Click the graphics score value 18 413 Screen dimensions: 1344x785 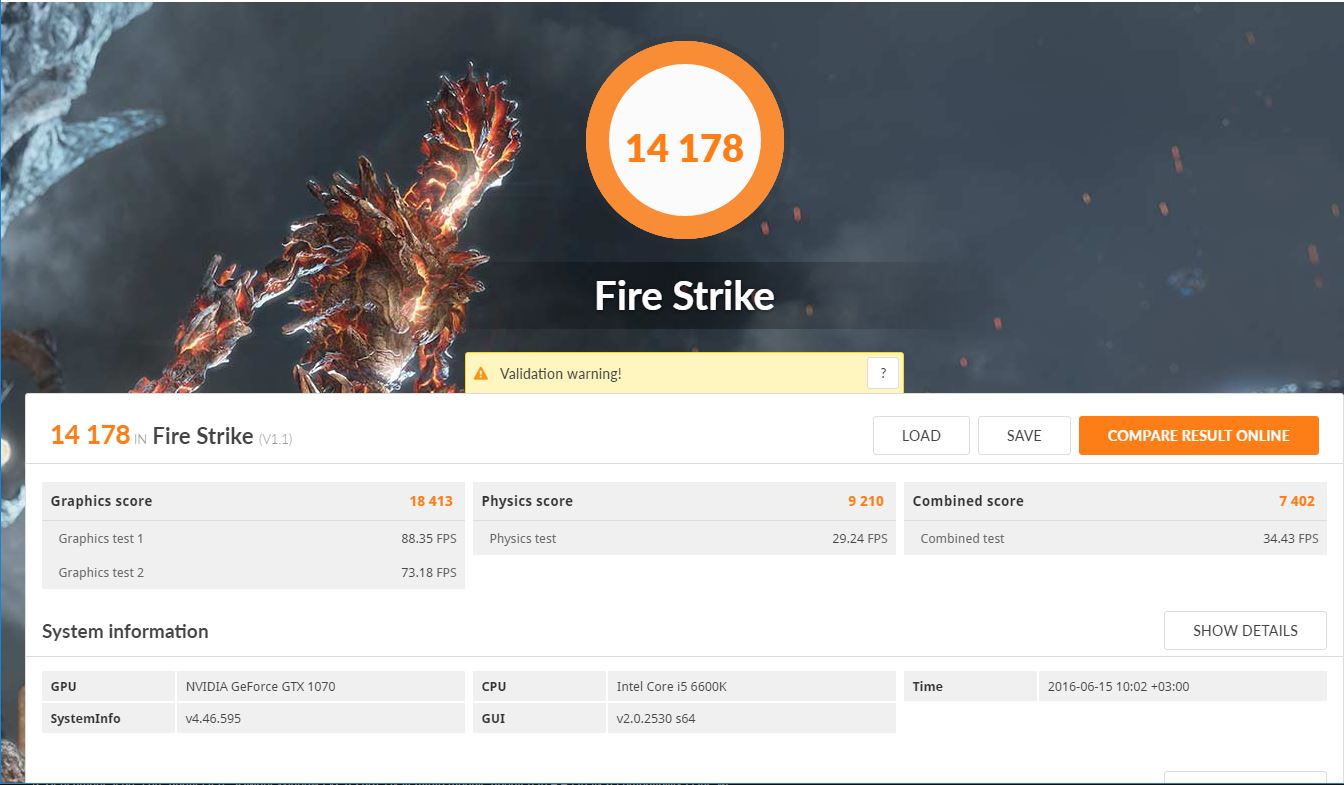point(431,501)
